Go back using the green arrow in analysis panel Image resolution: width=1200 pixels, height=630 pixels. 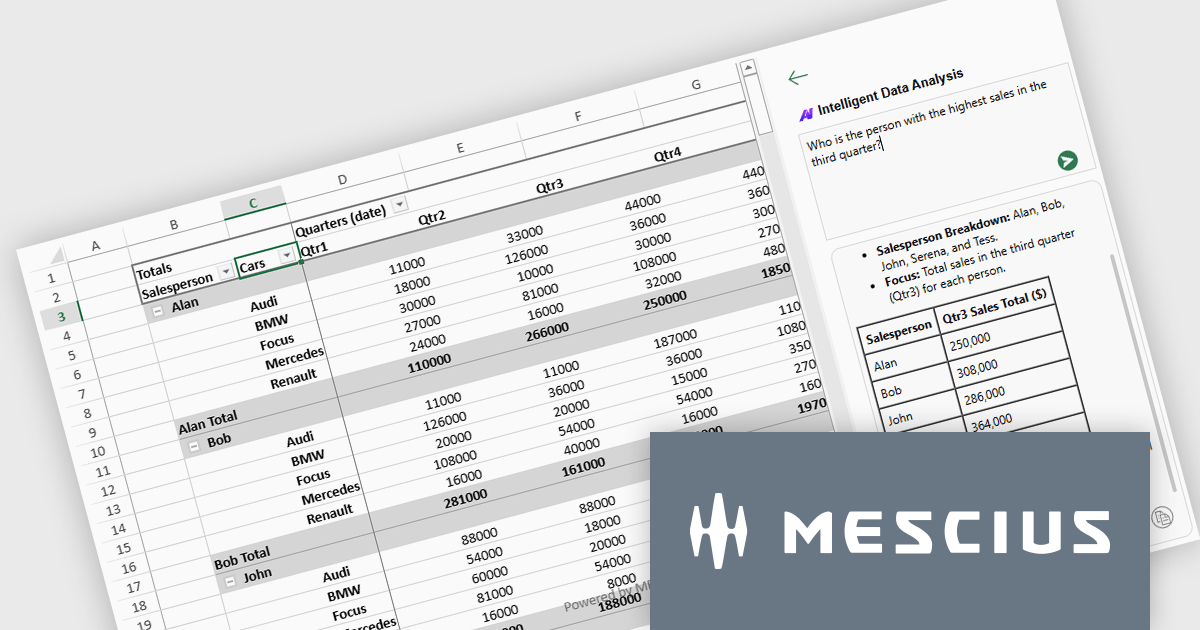coord(797,78)
